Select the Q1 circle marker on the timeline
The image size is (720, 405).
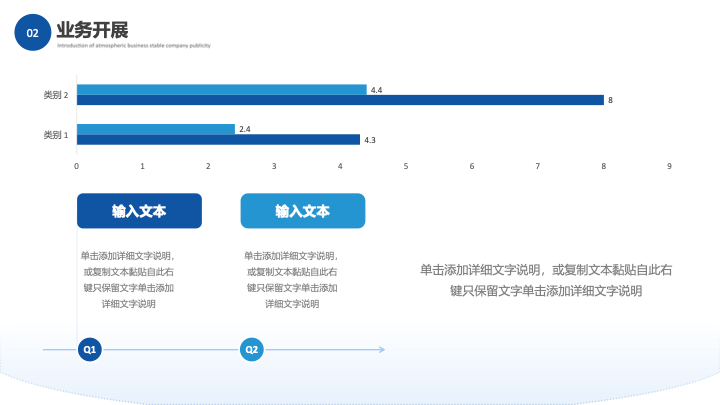click(x=90, y=349)
